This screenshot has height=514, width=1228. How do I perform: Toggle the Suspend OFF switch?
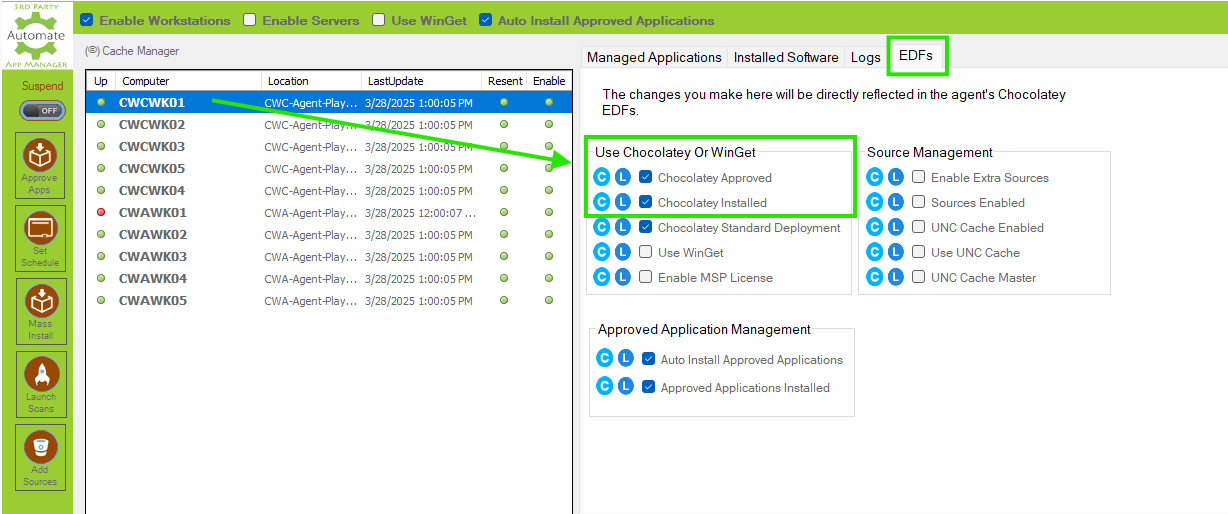click(x=42, y=110)
